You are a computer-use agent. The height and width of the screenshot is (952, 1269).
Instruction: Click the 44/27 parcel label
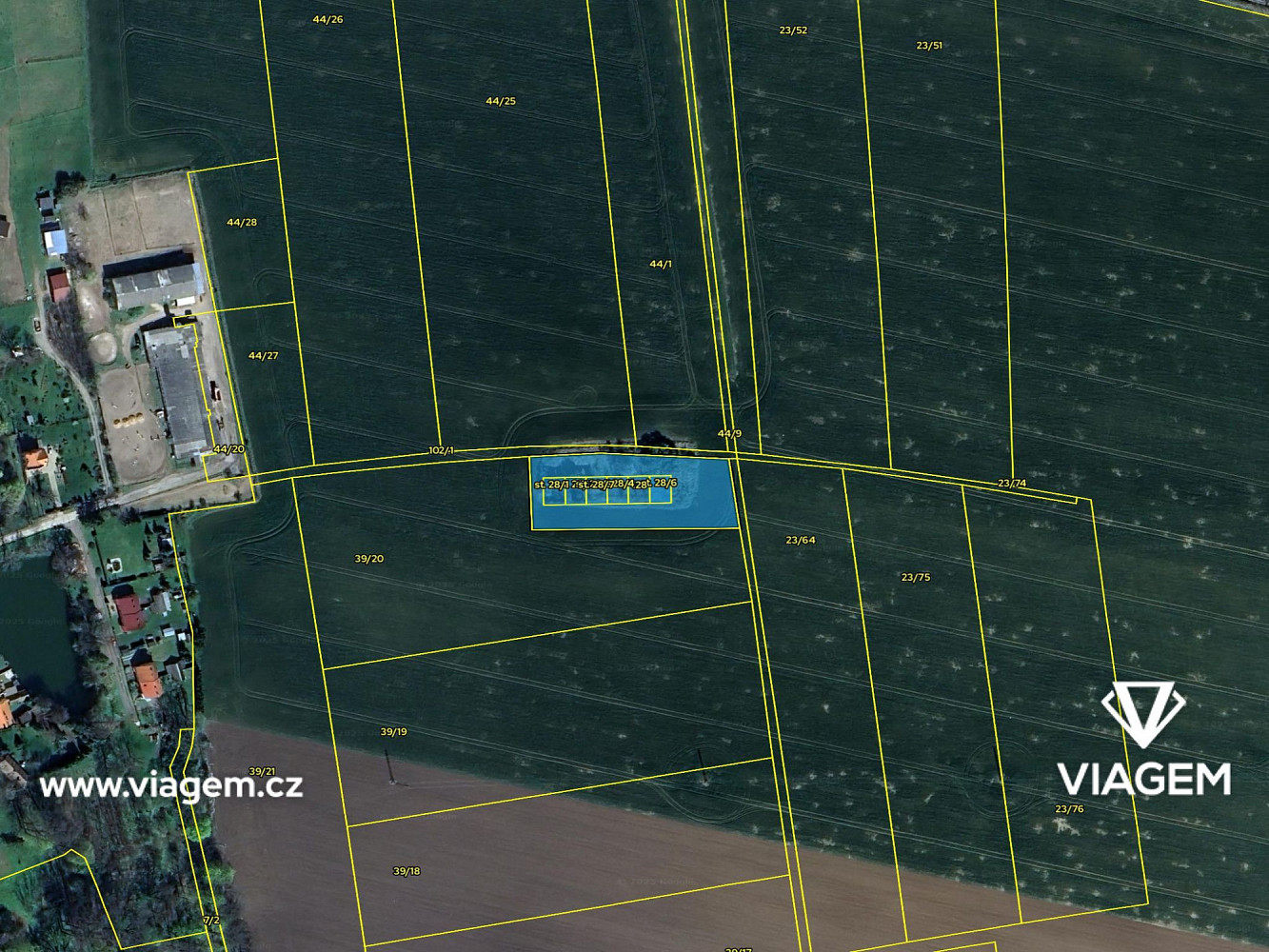pyautogui.click(x=264, y=355)
